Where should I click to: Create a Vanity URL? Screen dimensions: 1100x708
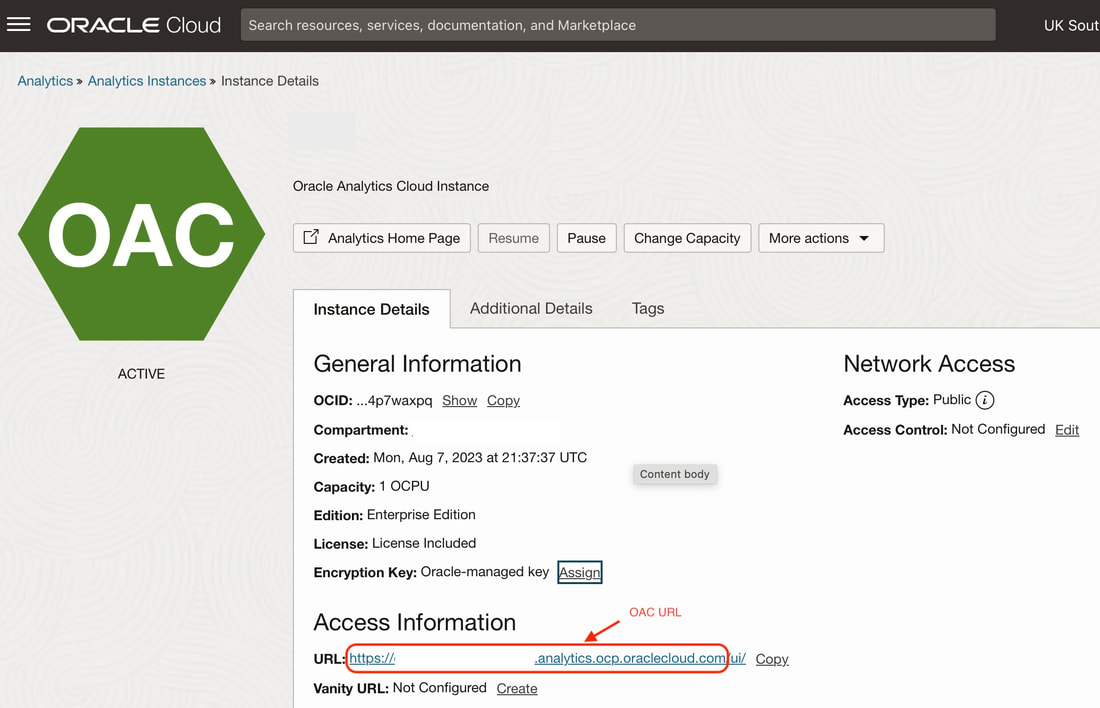(517, 688)
